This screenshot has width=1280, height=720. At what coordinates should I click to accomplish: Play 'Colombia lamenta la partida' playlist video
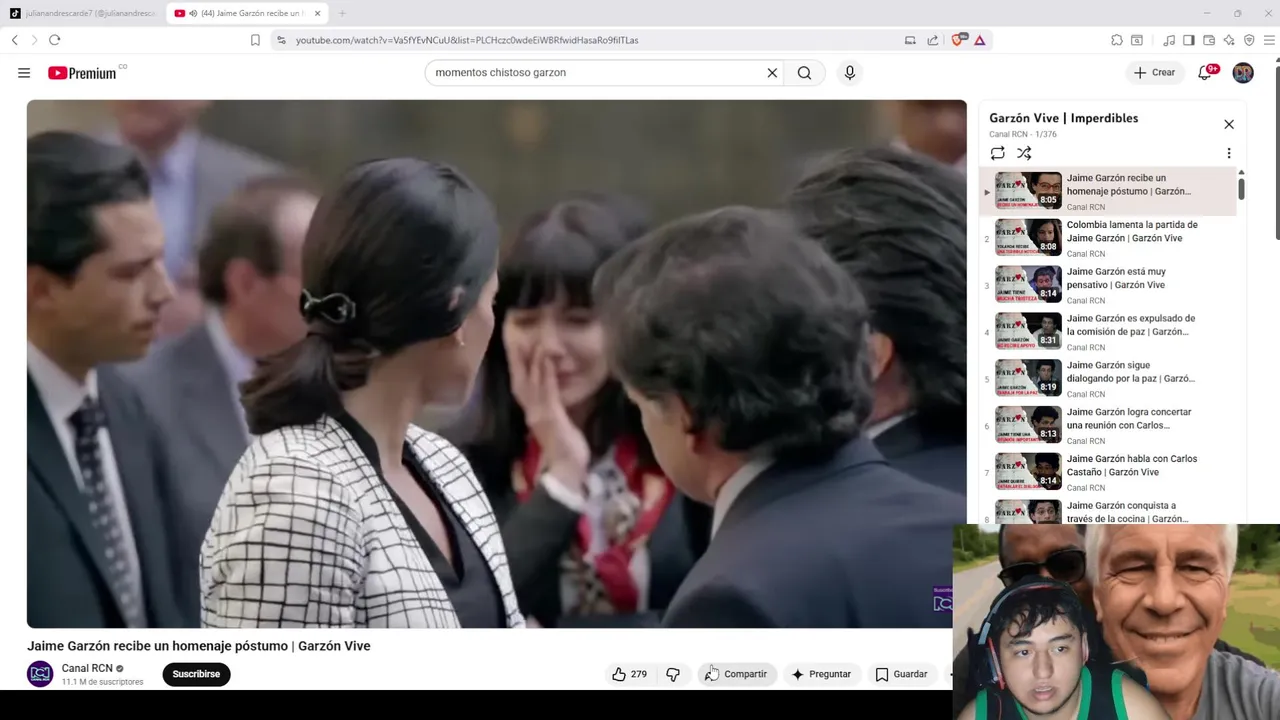coord(1108,238)
